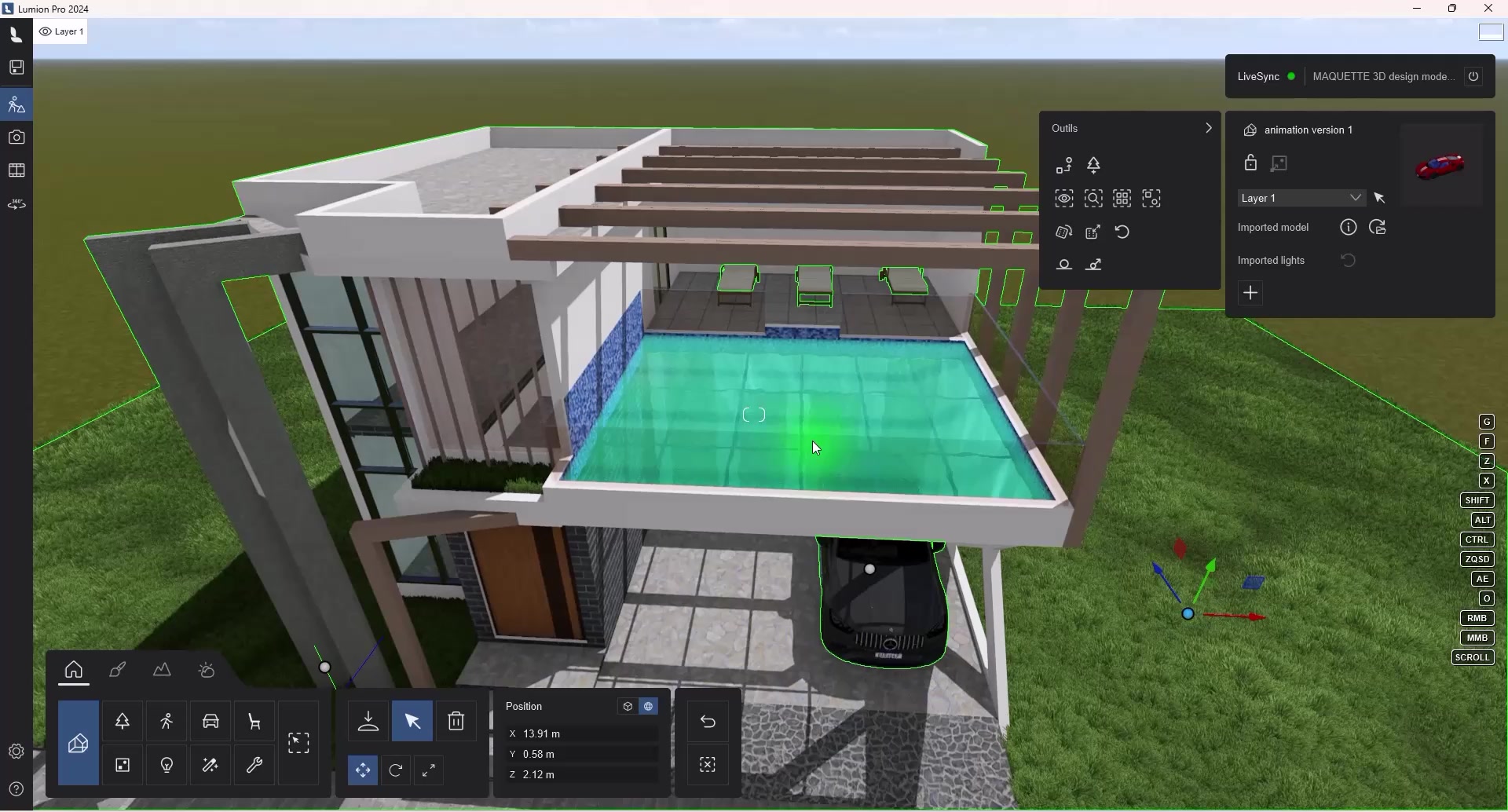Open Settings gear icon
The width and height of the screenshot is (1508, 812).
[x=16, y=752]
